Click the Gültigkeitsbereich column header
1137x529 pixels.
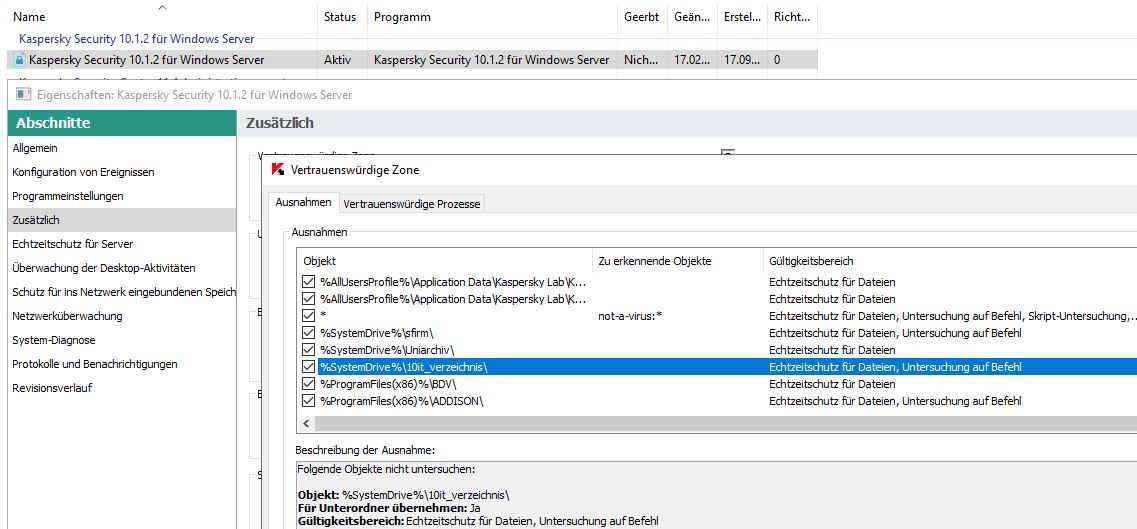click(811, 261)
